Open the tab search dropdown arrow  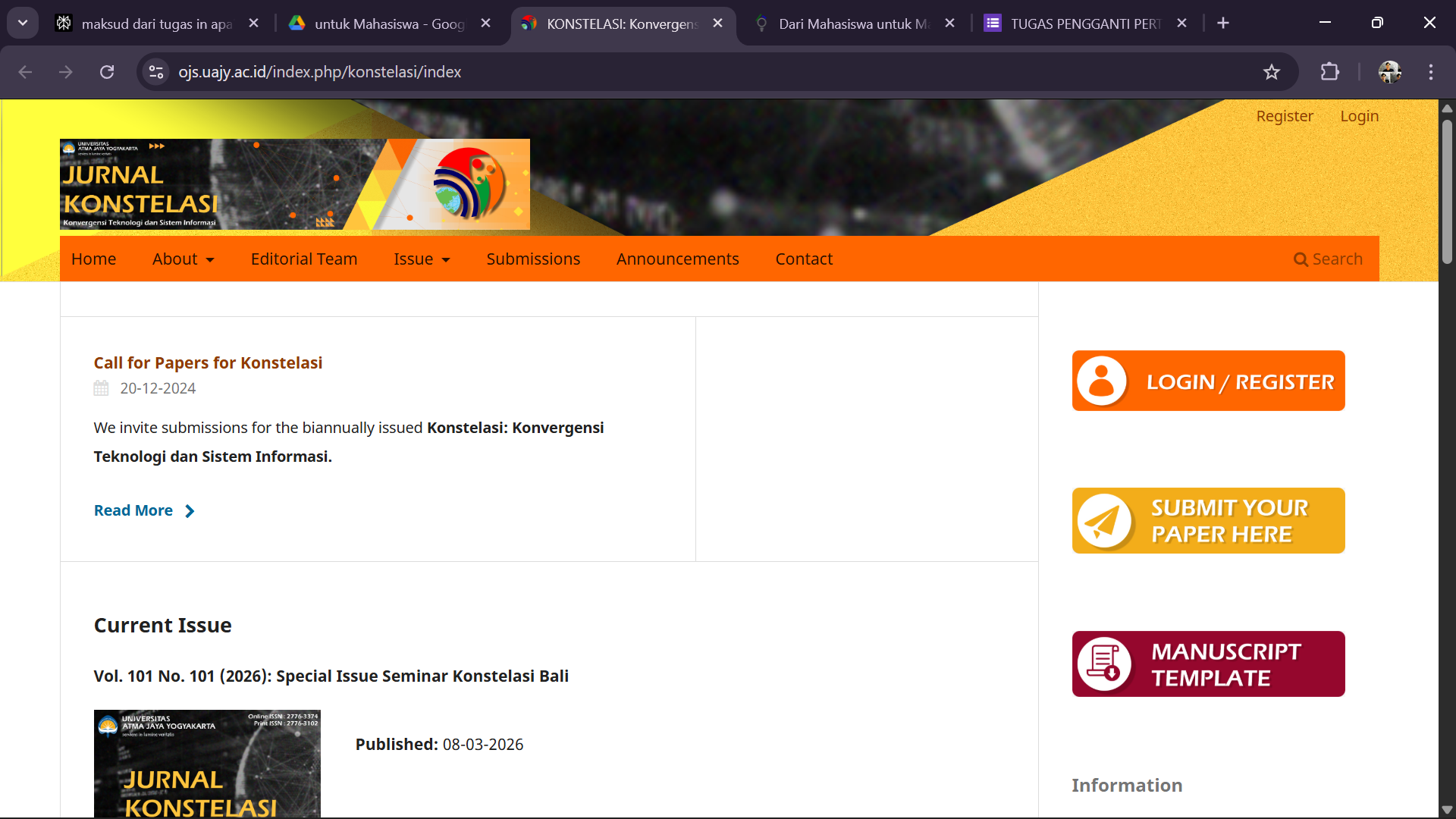[x=23, y=23]
